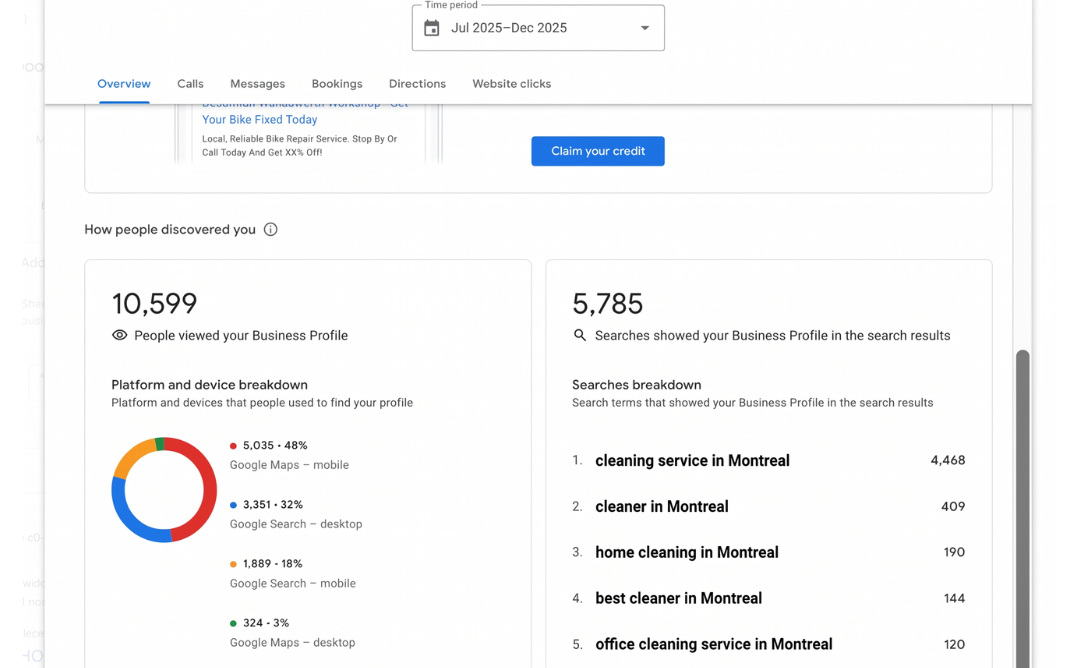Click the vertical scrollbar thumb

coord(1023,509)
